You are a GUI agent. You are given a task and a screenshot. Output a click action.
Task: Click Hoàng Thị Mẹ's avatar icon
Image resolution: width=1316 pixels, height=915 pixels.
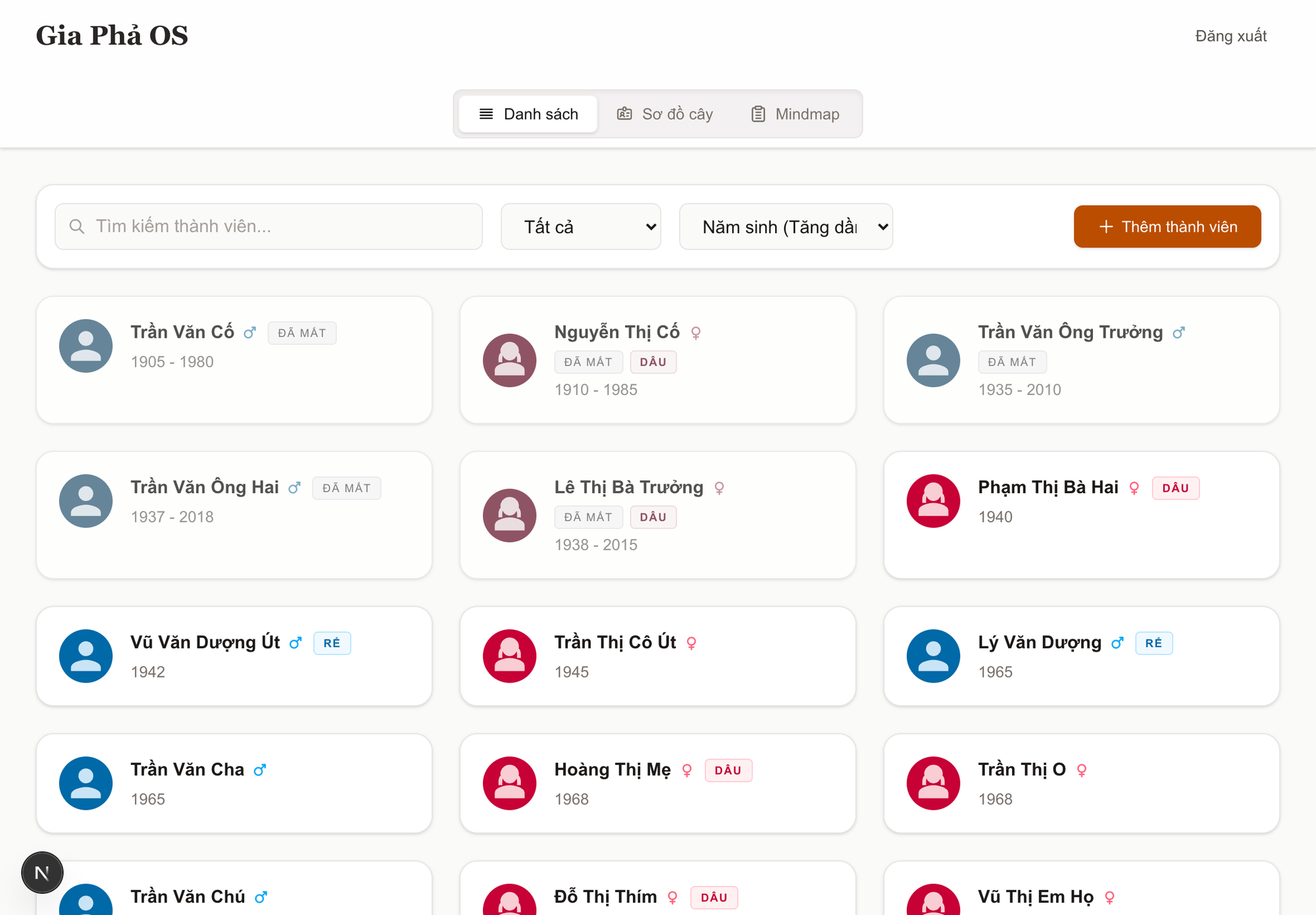(509, 783)
